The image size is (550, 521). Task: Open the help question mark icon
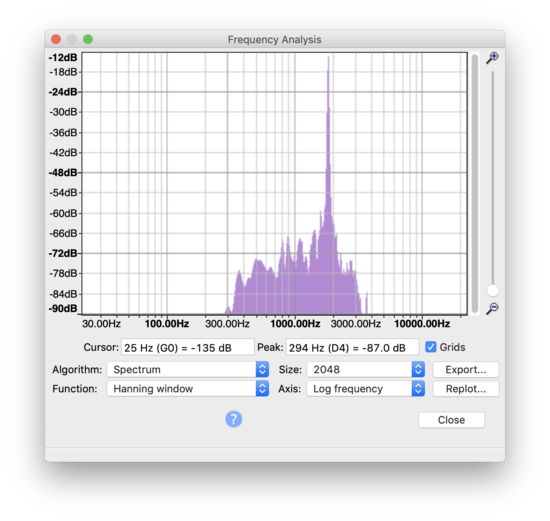pos(234,419)
